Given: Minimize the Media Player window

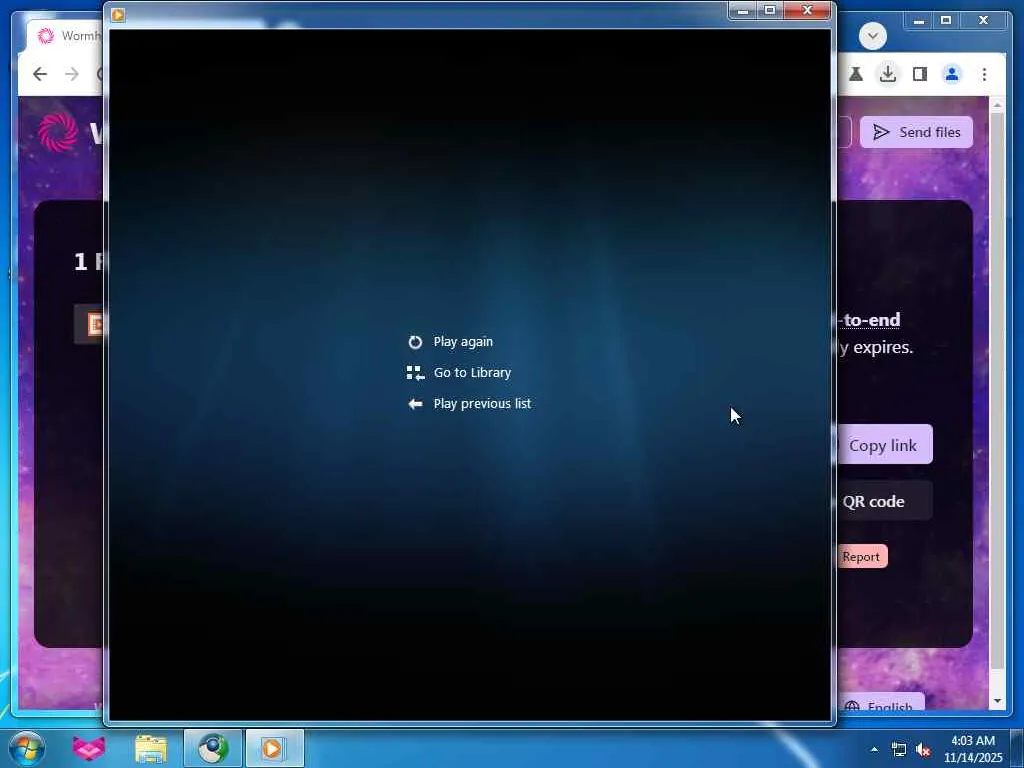Looking at the screenshot, I should click(x=743, y=10).
